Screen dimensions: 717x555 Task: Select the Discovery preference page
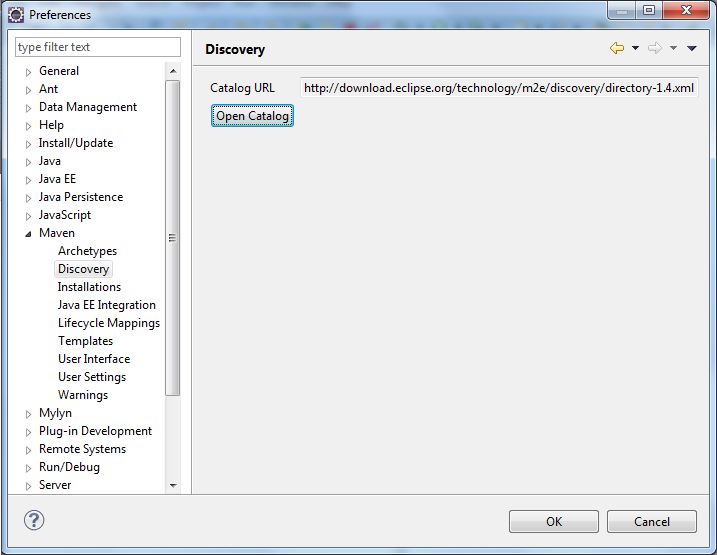pos(83,269)
